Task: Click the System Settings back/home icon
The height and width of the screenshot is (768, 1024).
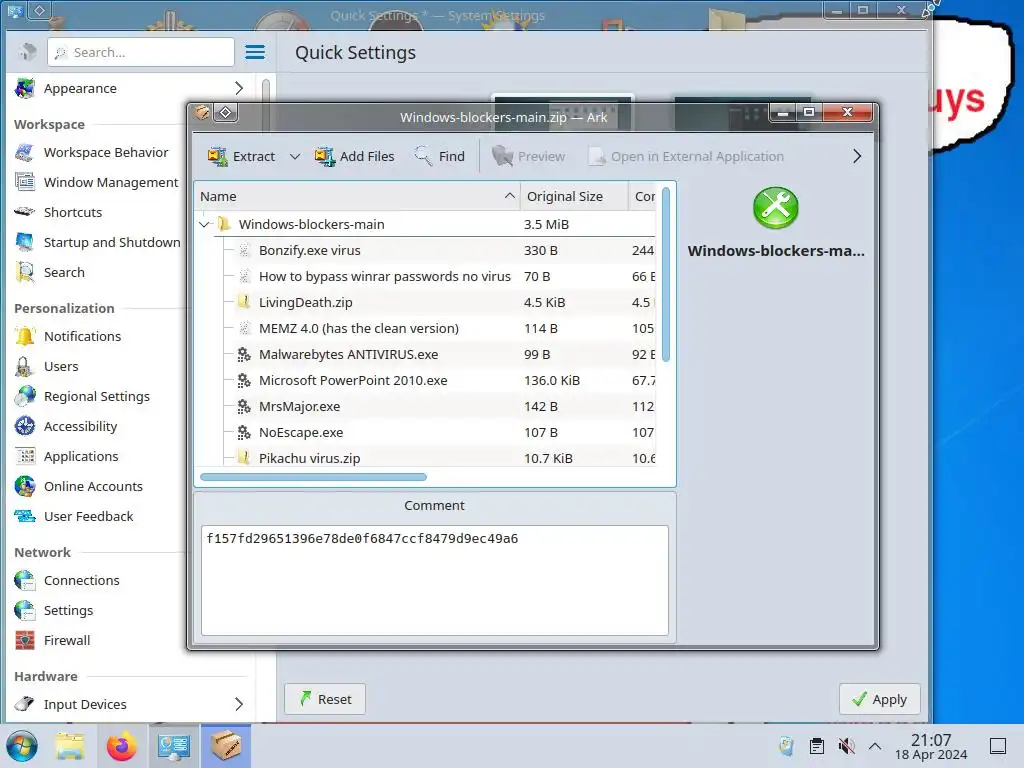Action: click(x=27, y=52)
